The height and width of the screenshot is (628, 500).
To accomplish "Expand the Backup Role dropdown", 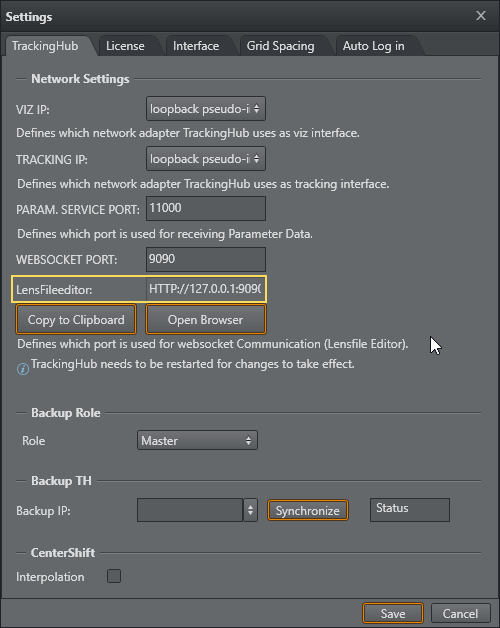I will click(197, 441).
